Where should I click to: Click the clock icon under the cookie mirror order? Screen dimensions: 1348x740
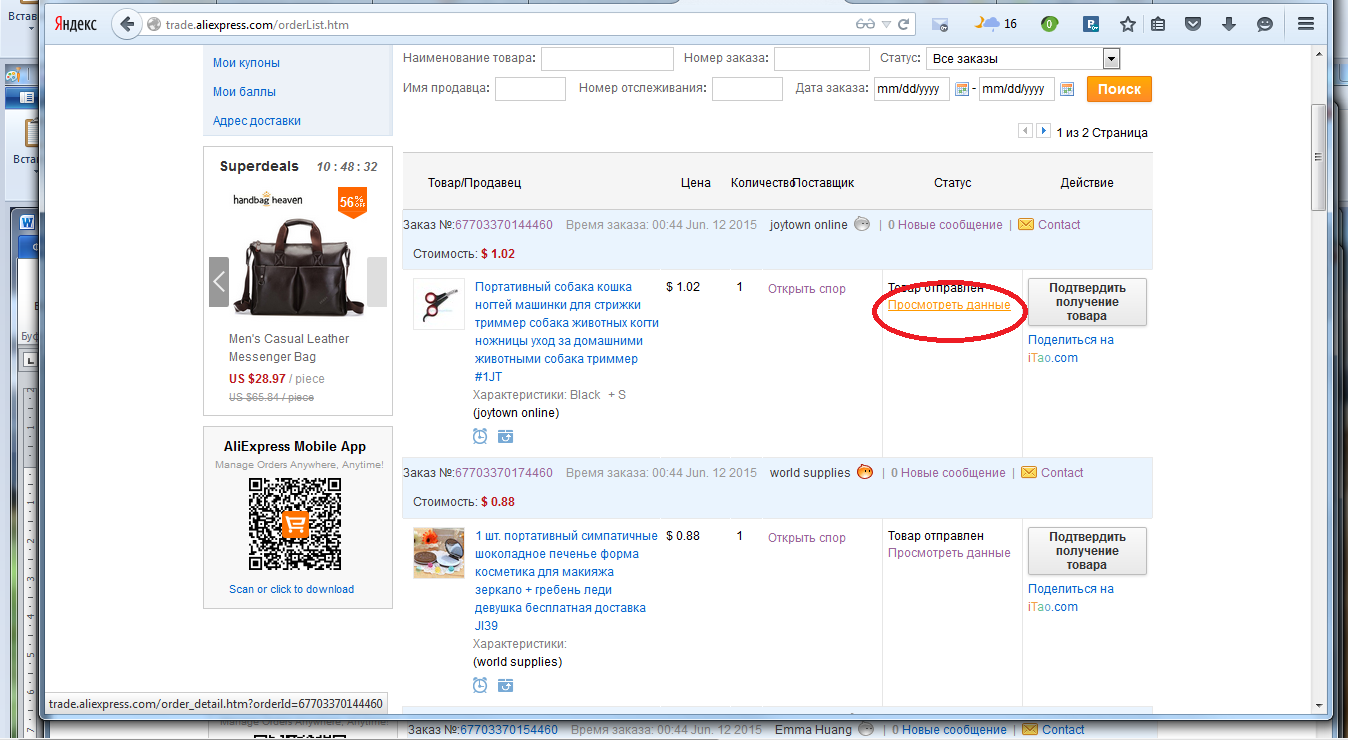[480, 685]
